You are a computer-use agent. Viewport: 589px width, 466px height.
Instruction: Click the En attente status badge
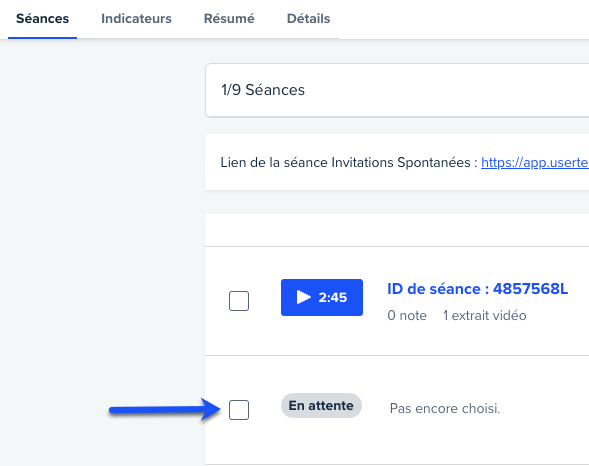[x=321, y=406]
